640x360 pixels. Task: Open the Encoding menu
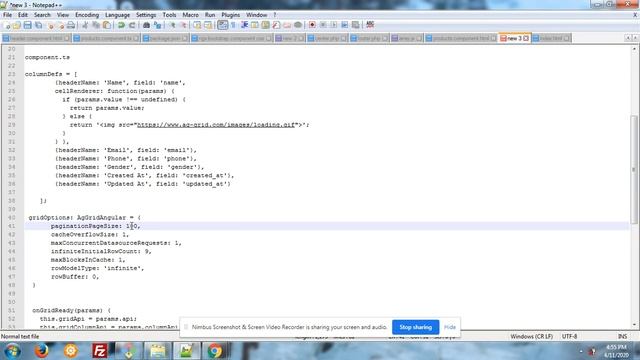[87, 15]
